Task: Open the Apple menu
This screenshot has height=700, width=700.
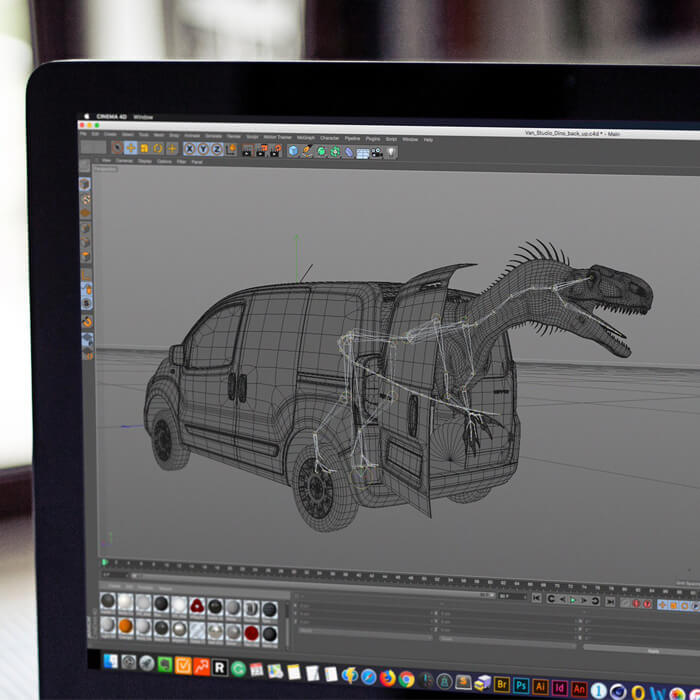Action: pos(87,116)
